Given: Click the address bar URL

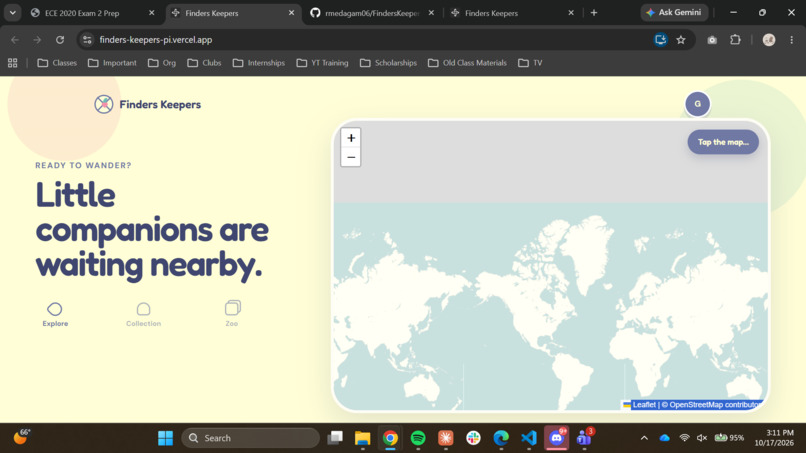Looking at the screenshot, I should coord(156,40).
